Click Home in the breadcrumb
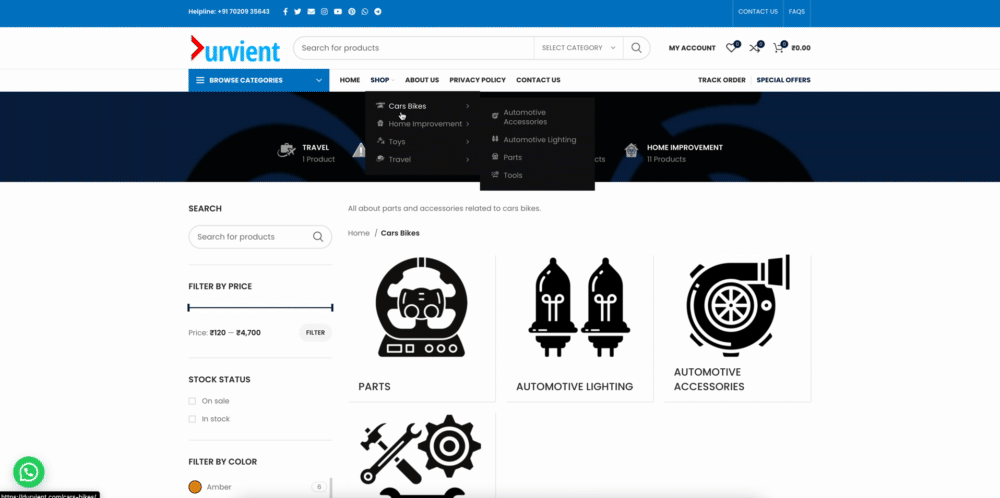This screenshot has width=1000, height=498. 358,233
